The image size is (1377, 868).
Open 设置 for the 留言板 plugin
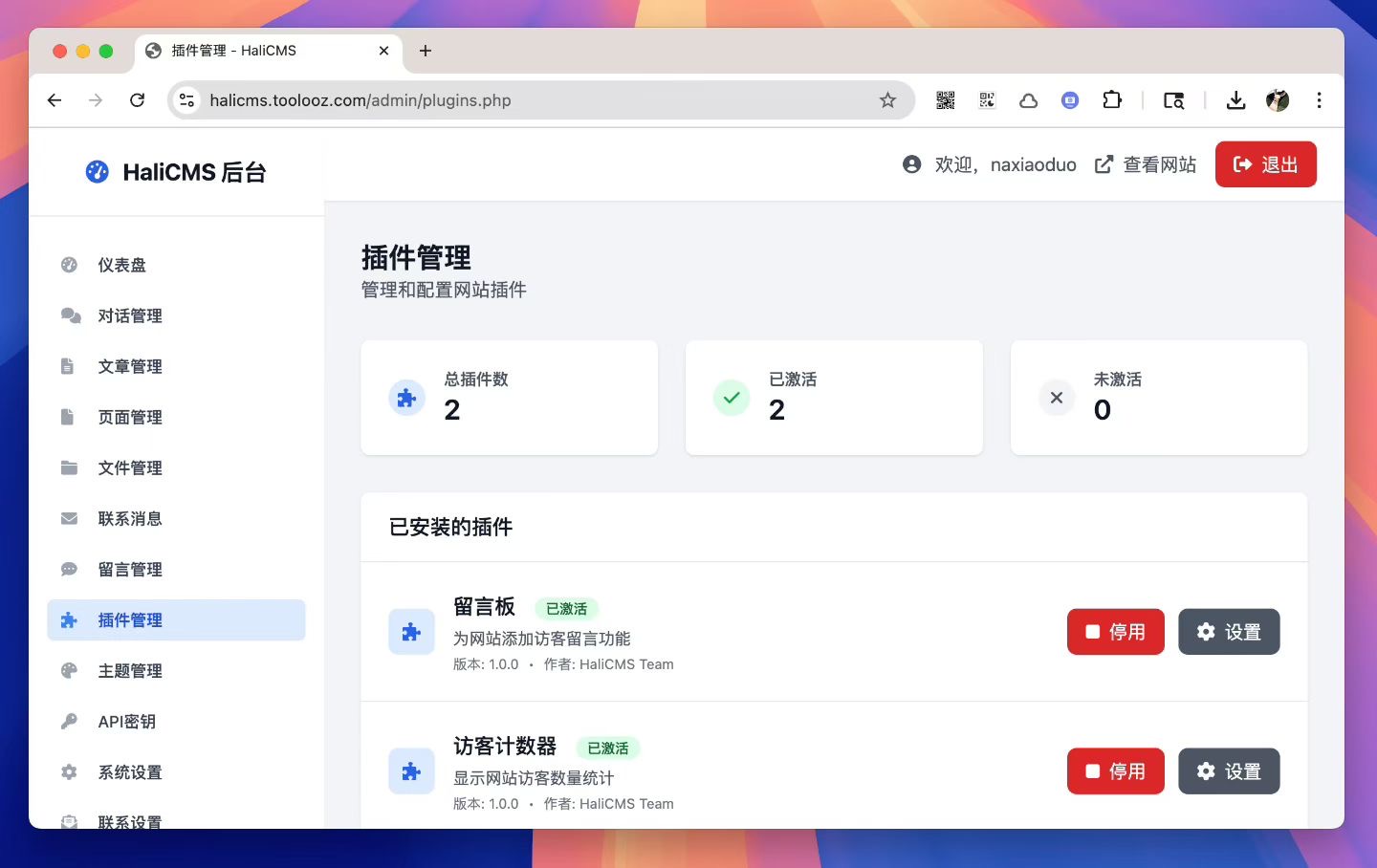[x=1229, y=632]
